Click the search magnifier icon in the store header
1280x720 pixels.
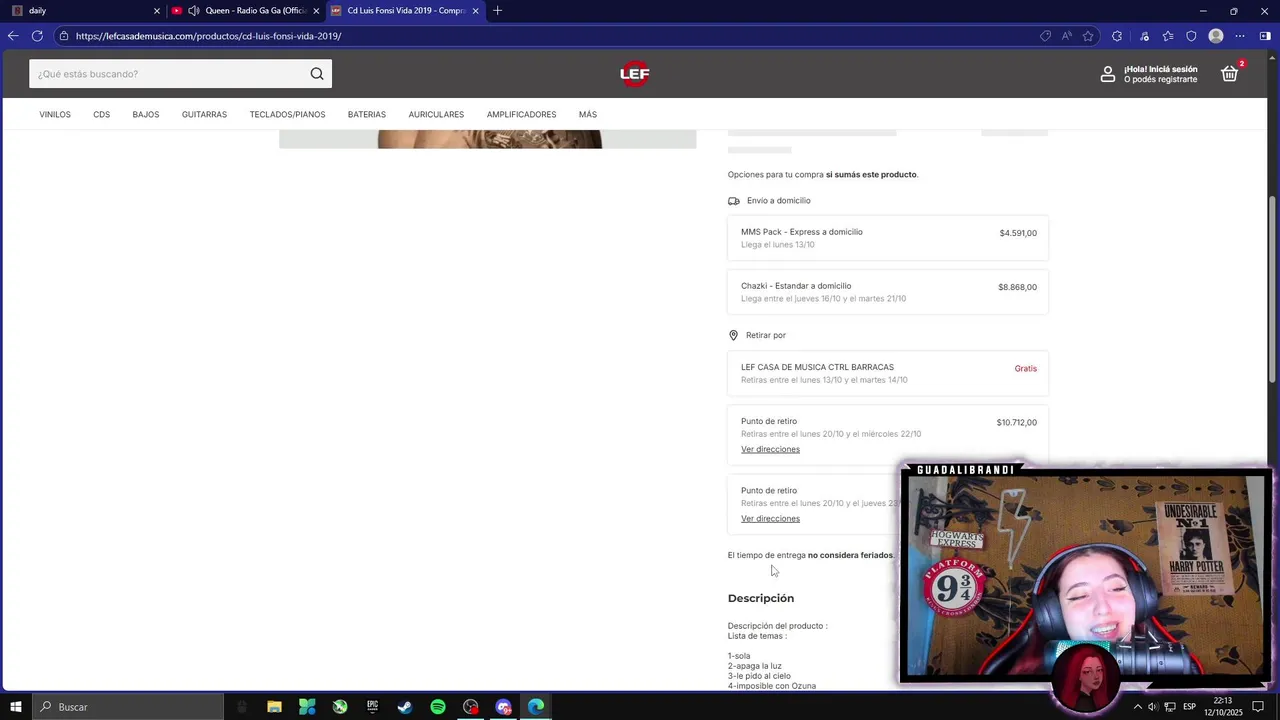tap(317, 74)
